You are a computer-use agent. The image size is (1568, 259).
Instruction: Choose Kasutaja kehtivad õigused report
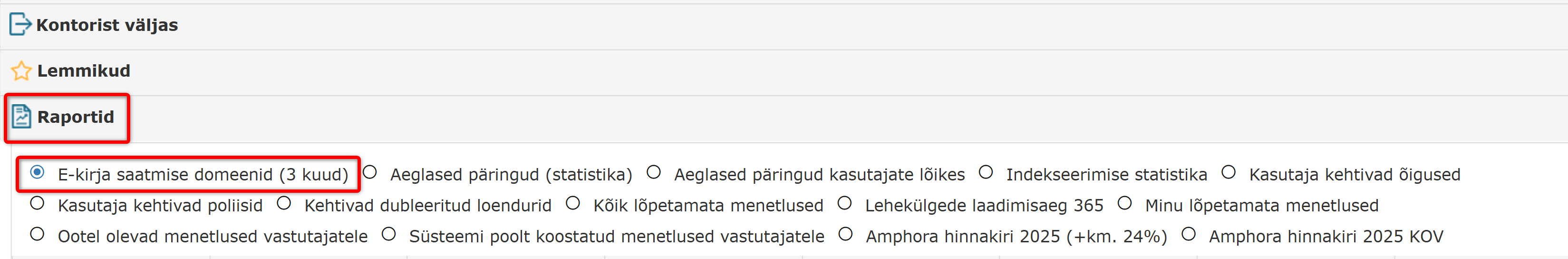(1229, 172)
